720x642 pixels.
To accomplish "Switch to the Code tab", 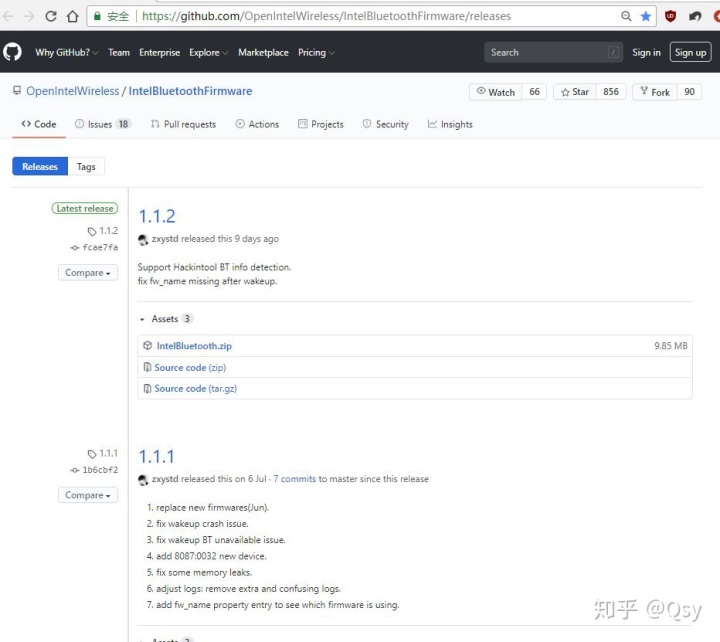I will (x=39, y=124).
